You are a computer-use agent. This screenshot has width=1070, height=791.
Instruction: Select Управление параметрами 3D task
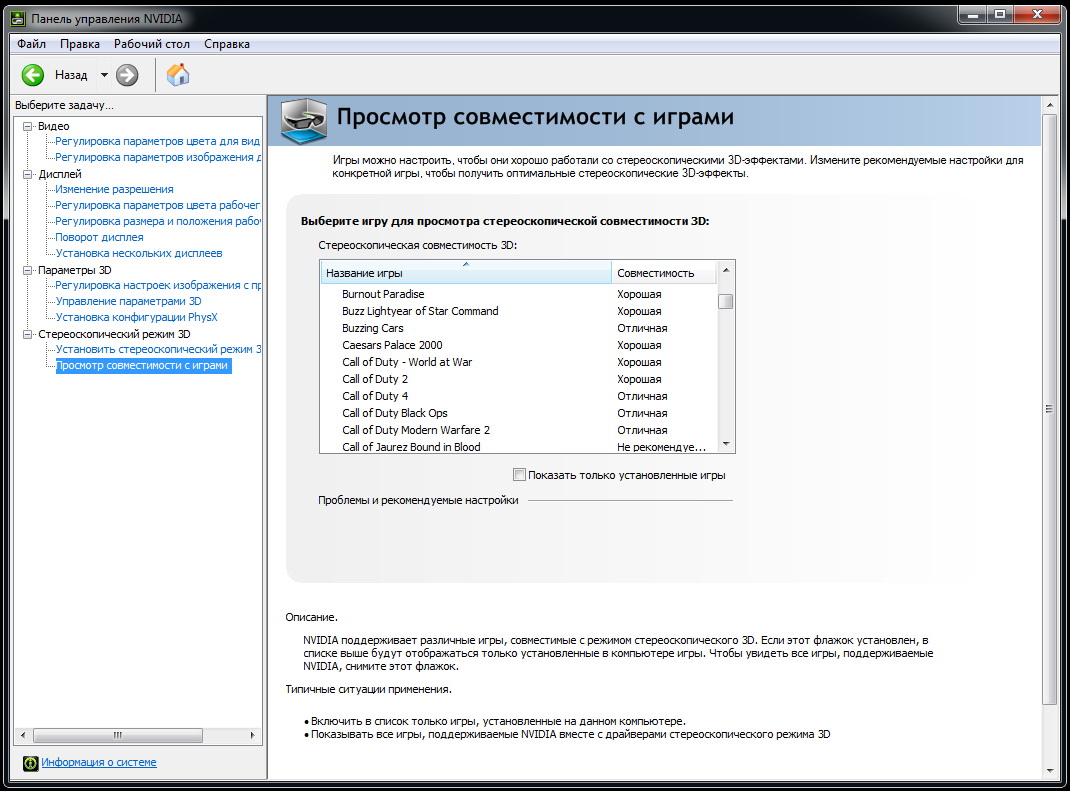(128, 301)
